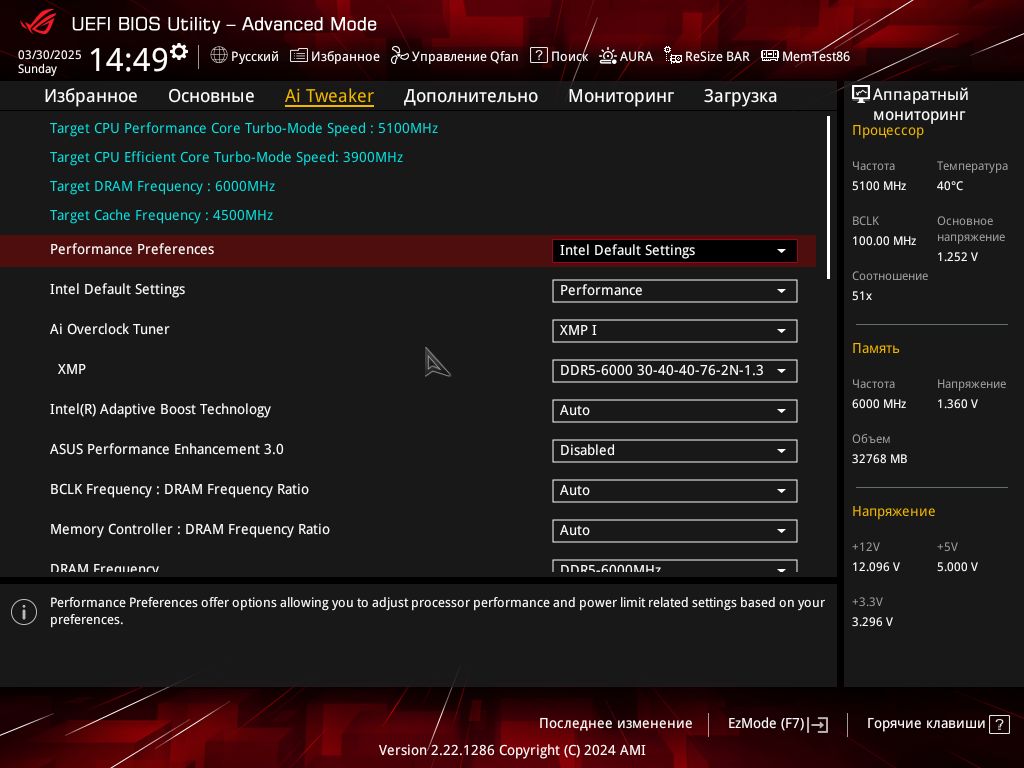Viewport: 1024px width, 768px height.
Task: Open the Ai Overclock Tuner dropdown
Action: (x=675, y=330)
